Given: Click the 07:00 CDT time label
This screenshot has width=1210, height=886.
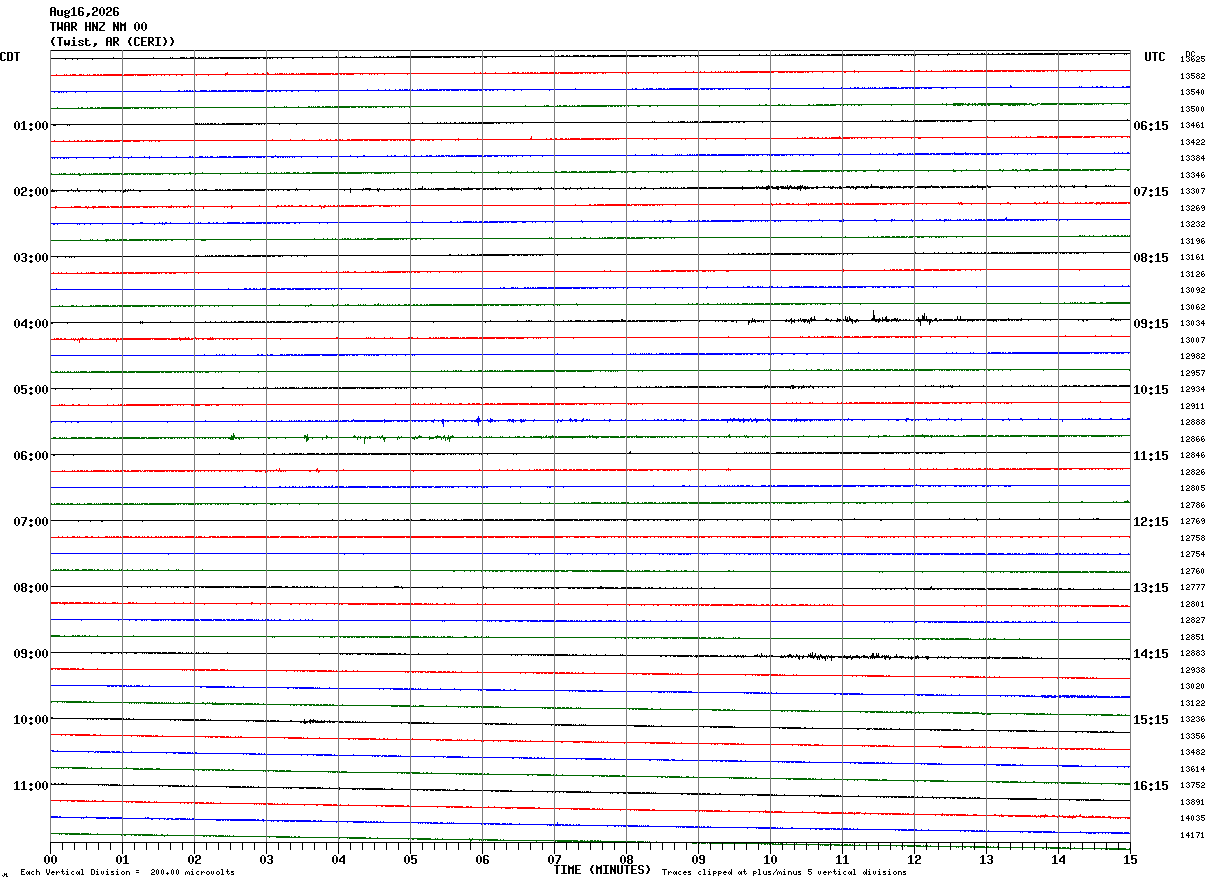Looking at the screenshot, I should coord(31,522).
